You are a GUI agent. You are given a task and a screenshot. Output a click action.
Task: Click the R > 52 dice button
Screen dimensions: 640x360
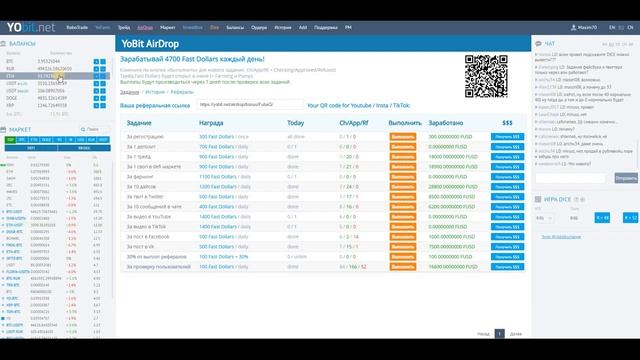tap(631, 218)
